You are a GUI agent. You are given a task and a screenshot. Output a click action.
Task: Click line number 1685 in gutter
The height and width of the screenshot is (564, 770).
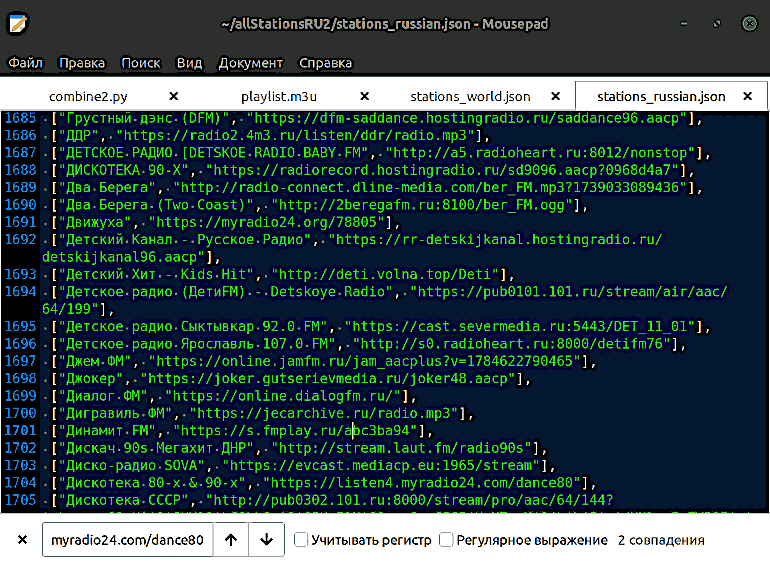pos(21,118)
